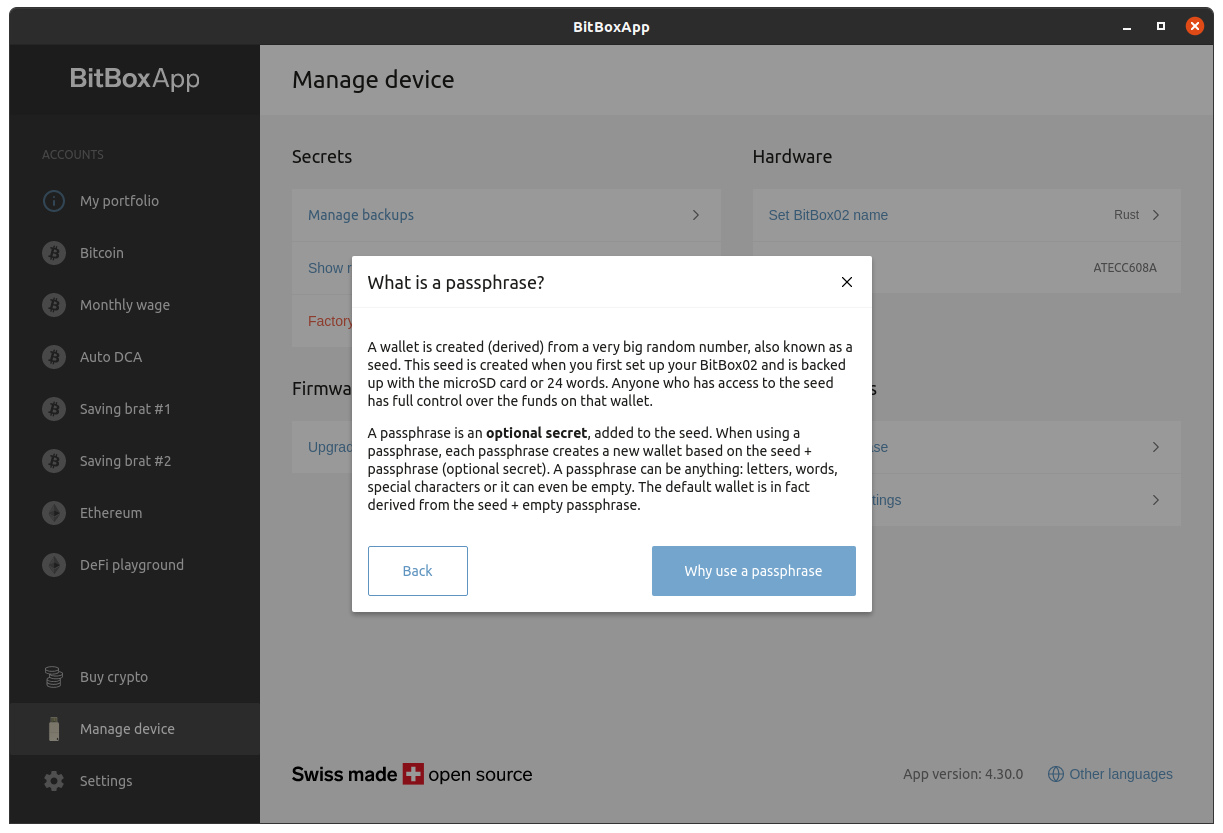This screenshot has width=1223, height=833.
Task: Go to the Auto DCA account
Action: (x=135, y=357)
